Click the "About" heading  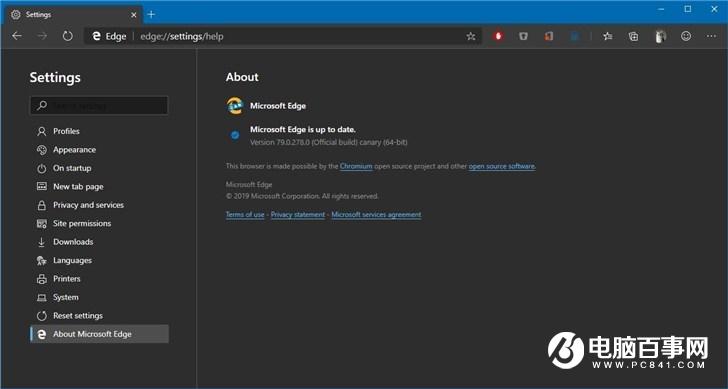point(242,77)
